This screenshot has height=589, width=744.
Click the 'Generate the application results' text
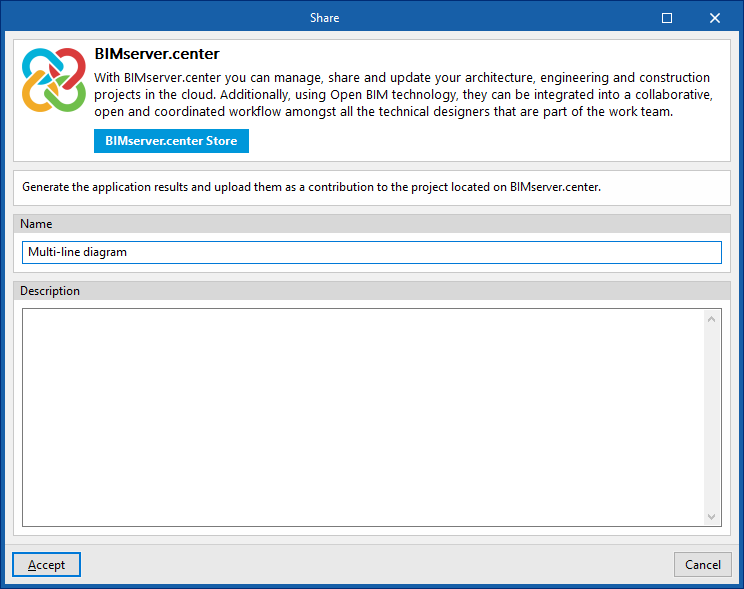click(x=311, y=187)
